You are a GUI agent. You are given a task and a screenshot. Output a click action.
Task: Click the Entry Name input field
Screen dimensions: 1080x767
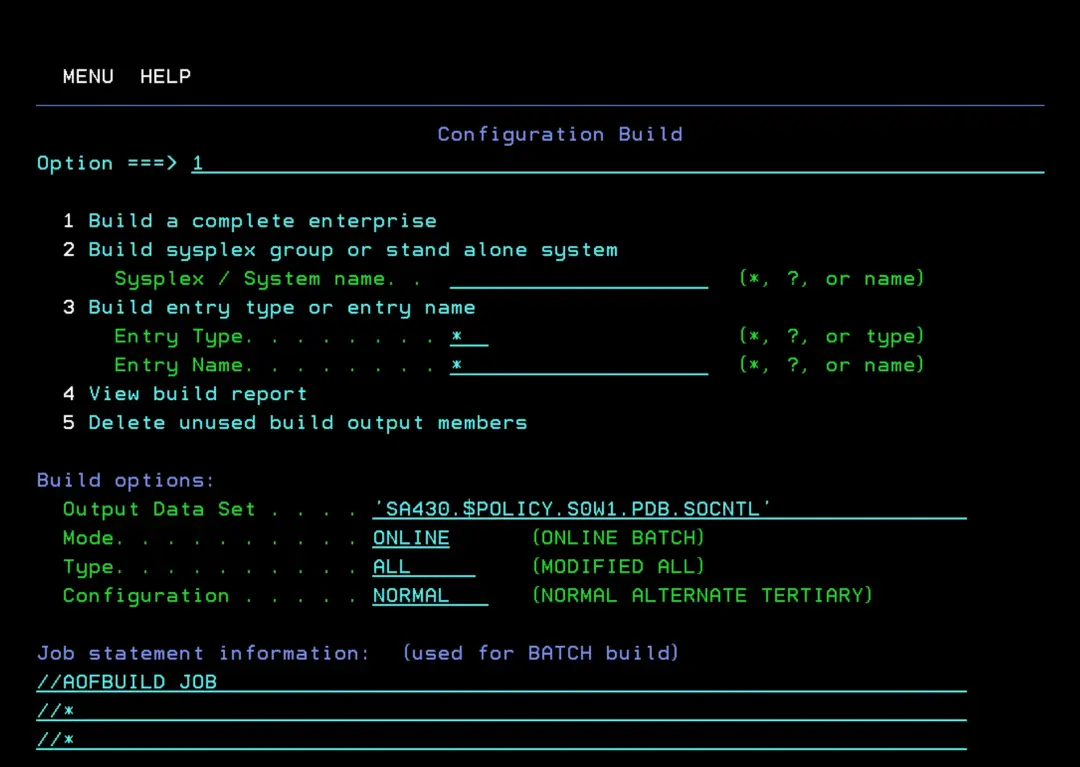579,366
